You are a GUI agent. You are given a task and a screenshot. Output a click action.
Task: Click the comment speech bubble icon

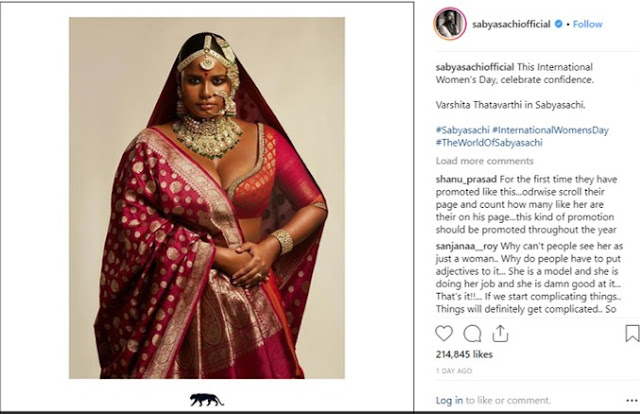tap(472, 334)
